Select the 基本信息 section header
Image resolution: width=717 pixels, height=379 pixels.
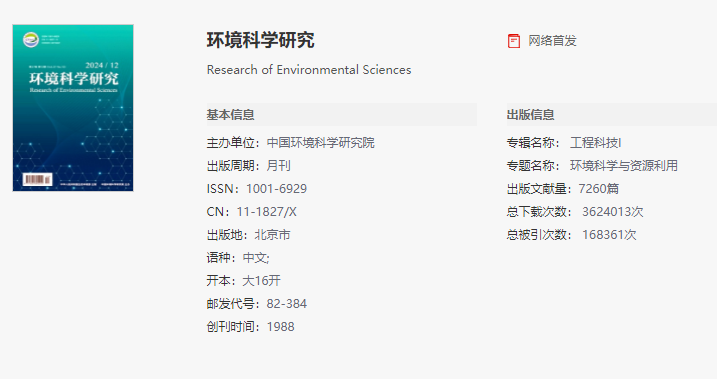[230, 114]
